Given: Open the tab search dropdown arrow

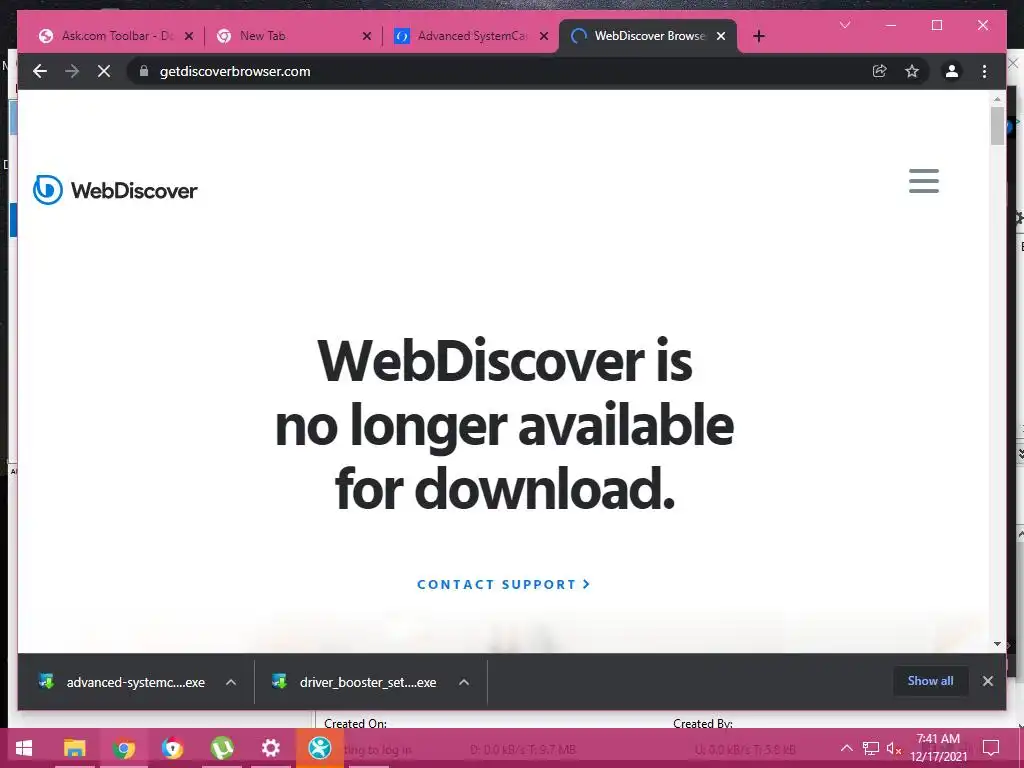Looking at the screenshot, I should (845, 25).
